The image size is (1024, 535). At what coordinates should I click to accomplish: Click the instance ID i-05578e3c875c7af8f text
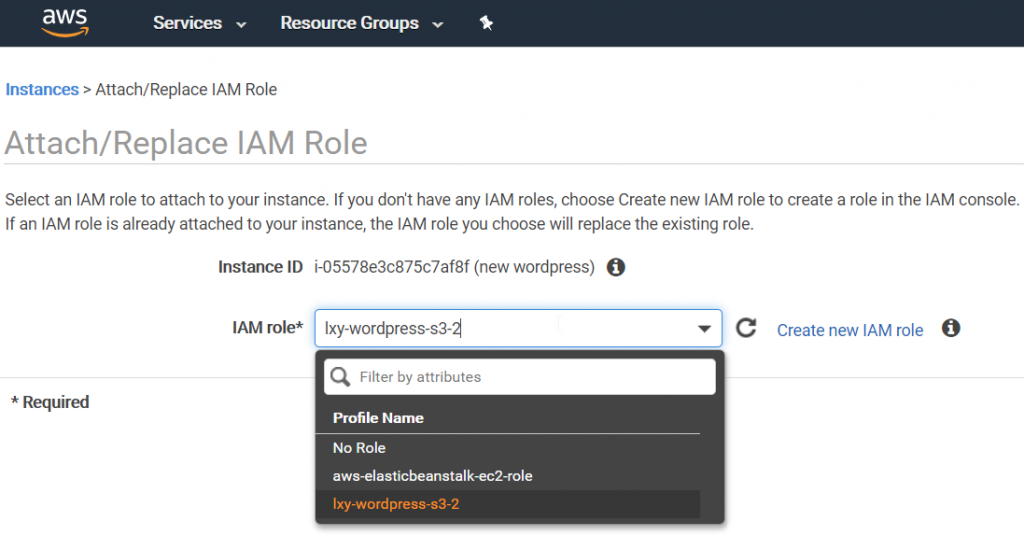pyautogui.click(x=392, y=267)
